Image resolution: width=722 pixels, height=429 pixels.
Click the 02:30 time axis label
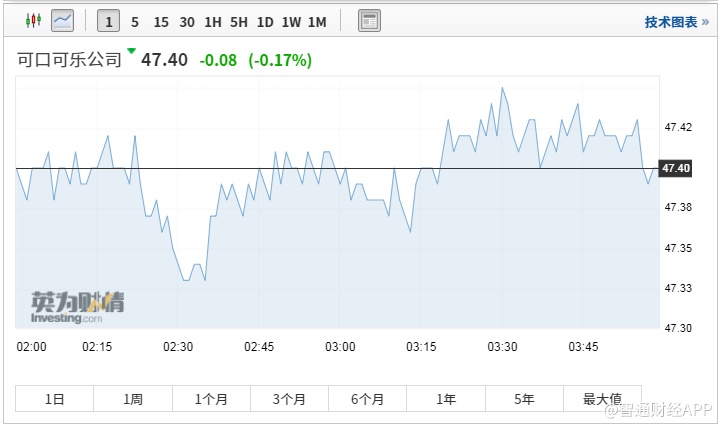pos(178,347)
